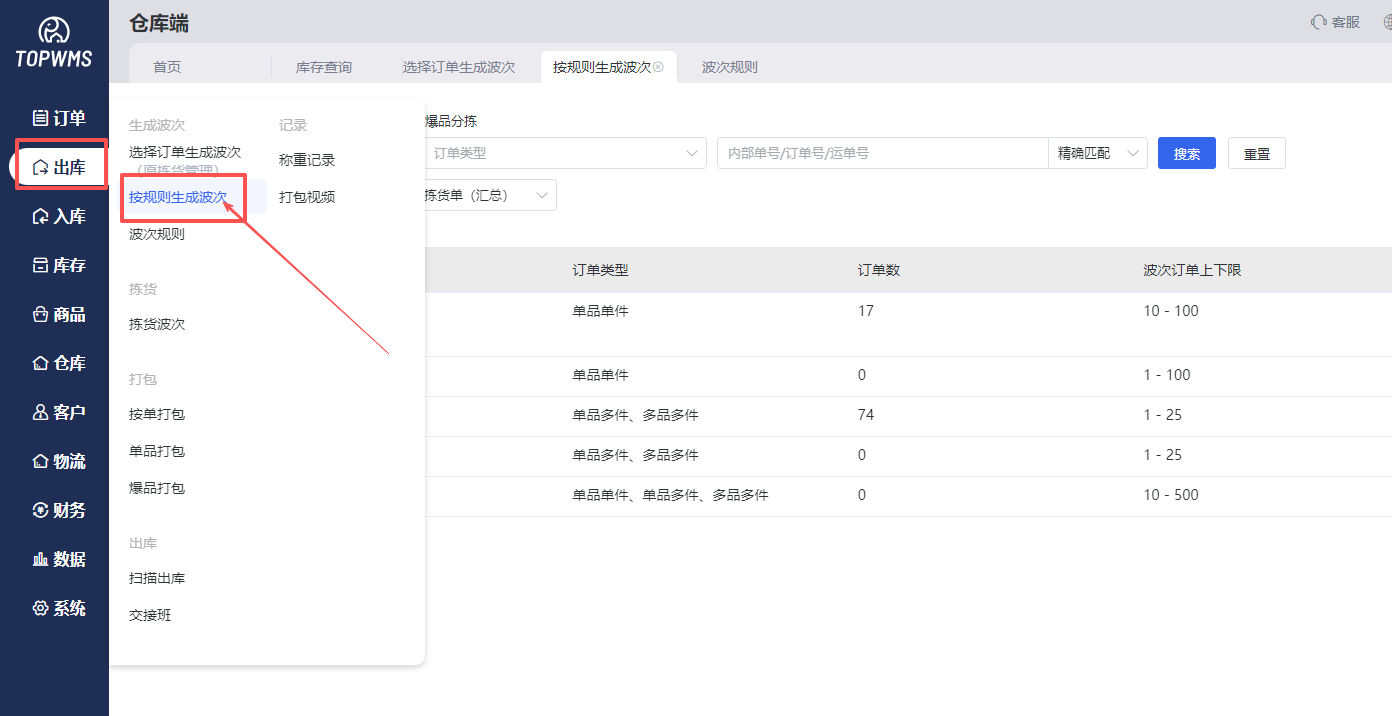
Task: Click the 搜索 search button
Action: click(x=1186, y=153)
